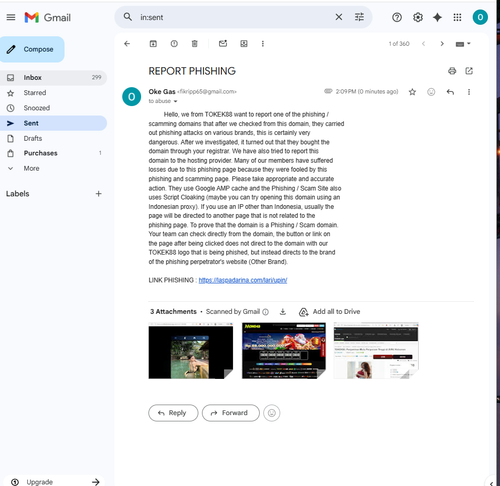Archive this email
Image resolution: width=500 pixels, height=486 pixels.
153,44
